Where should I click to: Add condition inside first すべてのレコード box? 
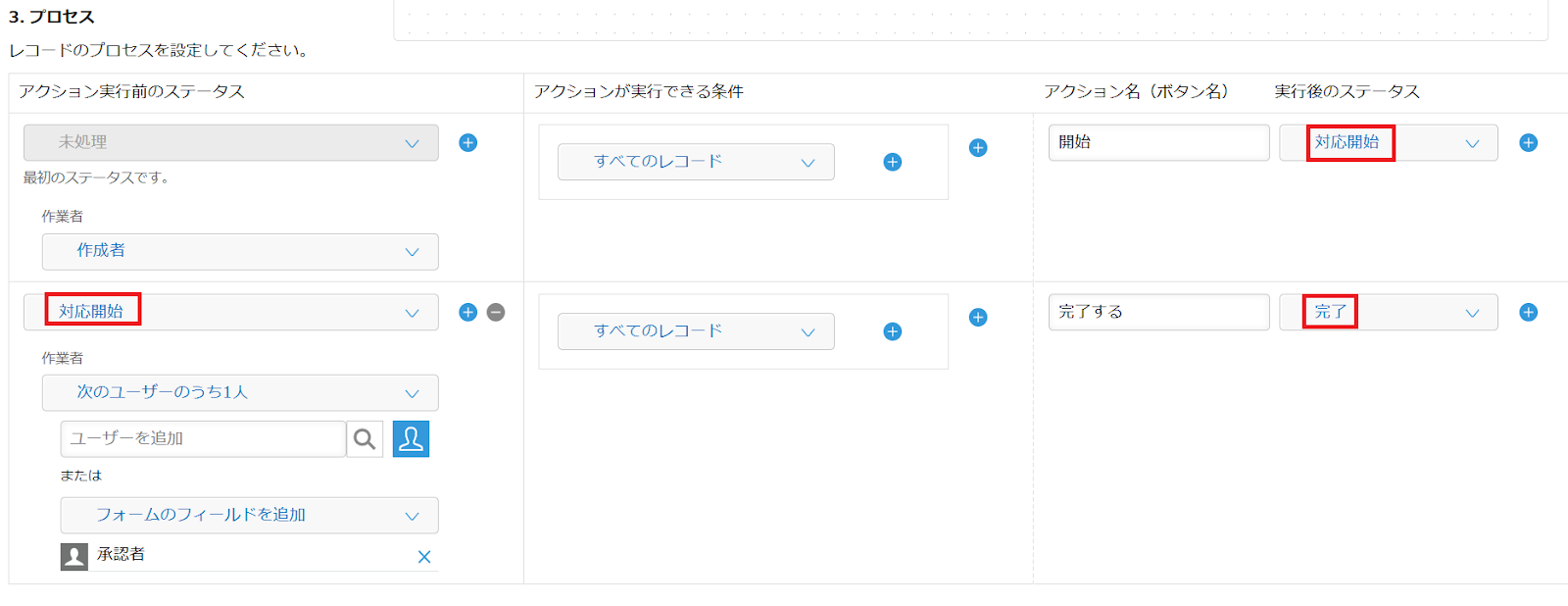pos(892,163)
